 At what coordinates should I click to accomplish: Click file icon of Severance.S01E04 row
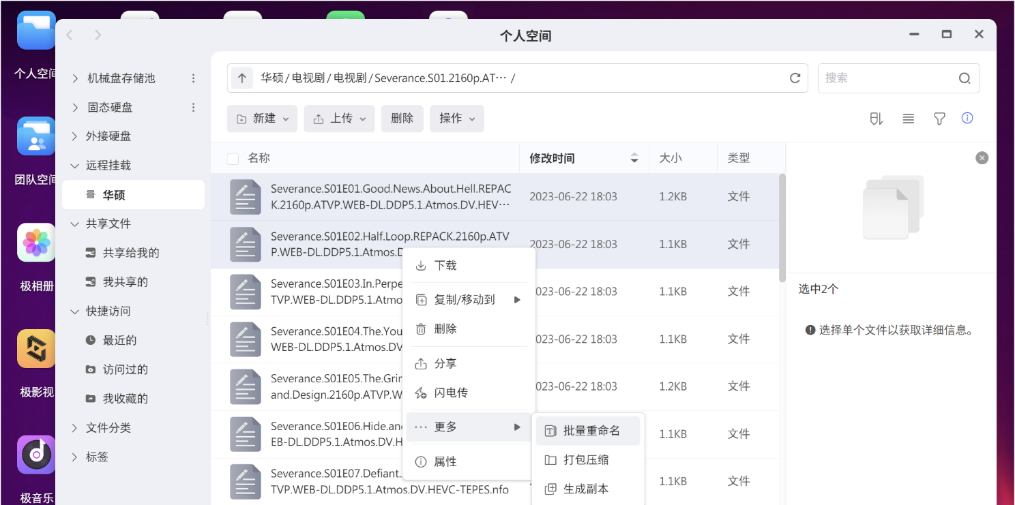pyautogui.click(x=245, y=339)
